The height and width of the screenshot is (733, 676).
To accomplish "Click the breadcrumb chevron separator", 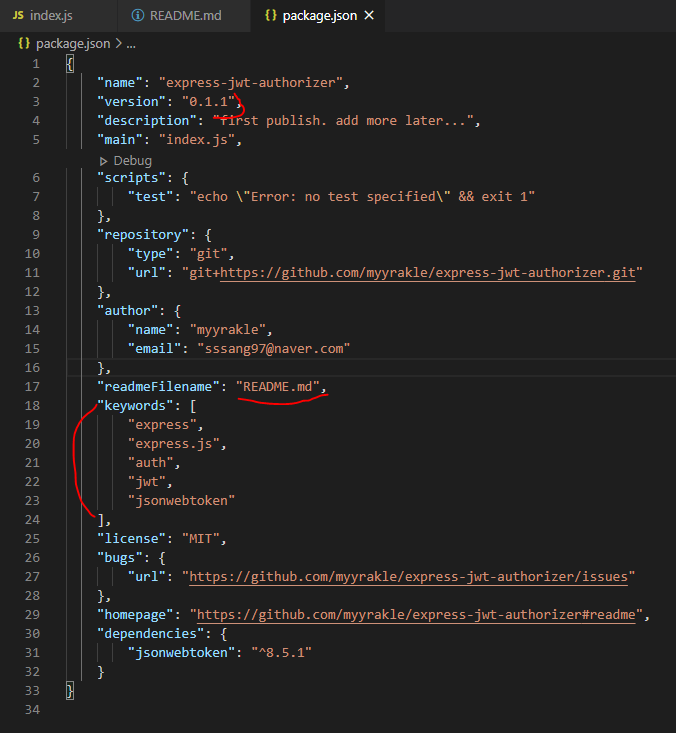I will tap(118, 43).
